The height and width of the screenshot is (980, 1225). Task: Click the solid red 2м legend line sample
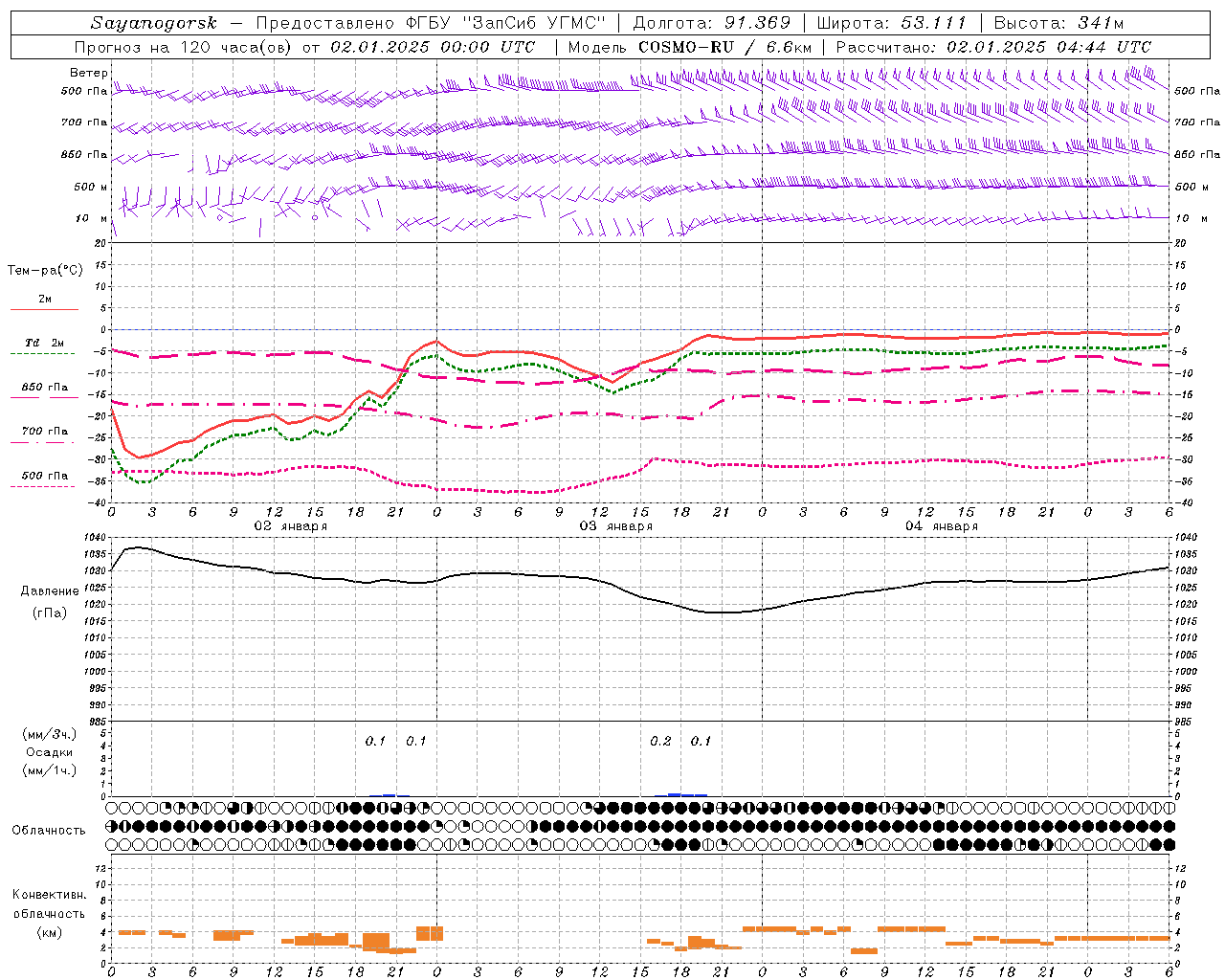pos(44,309)
